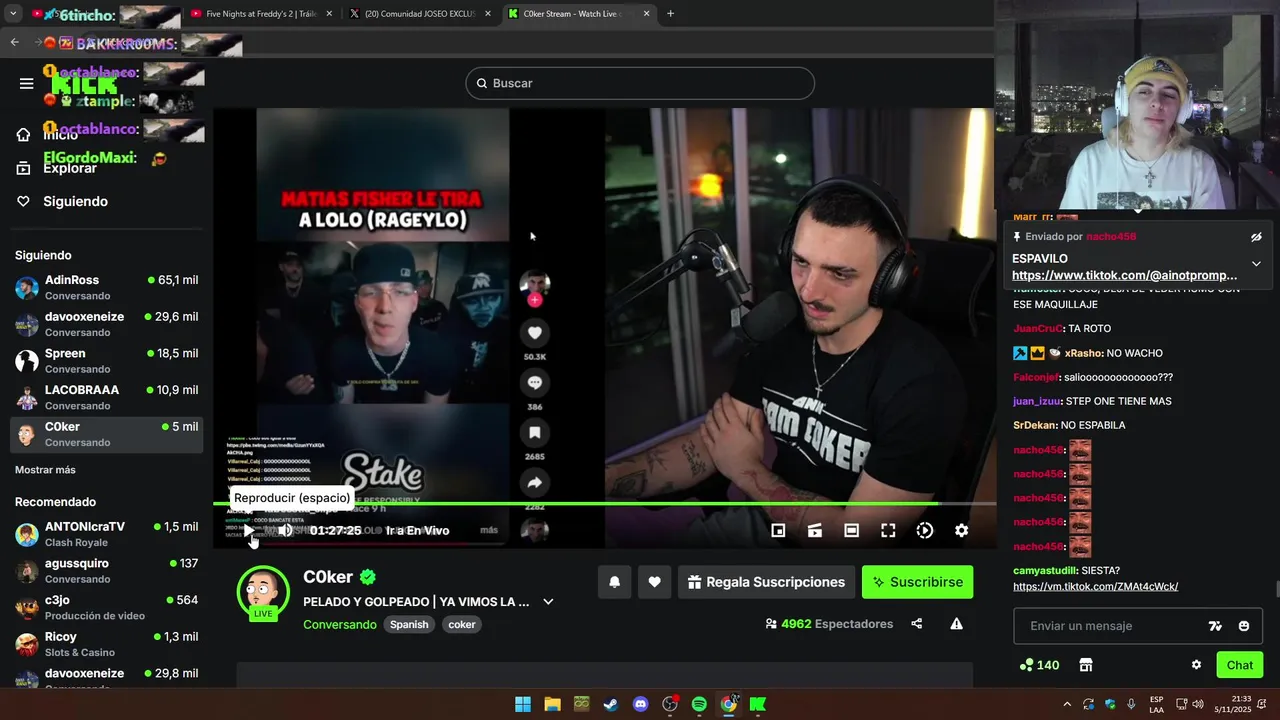Click the green Suscribirse button
Screen dimensions: 1280x720
pos(917,582)
